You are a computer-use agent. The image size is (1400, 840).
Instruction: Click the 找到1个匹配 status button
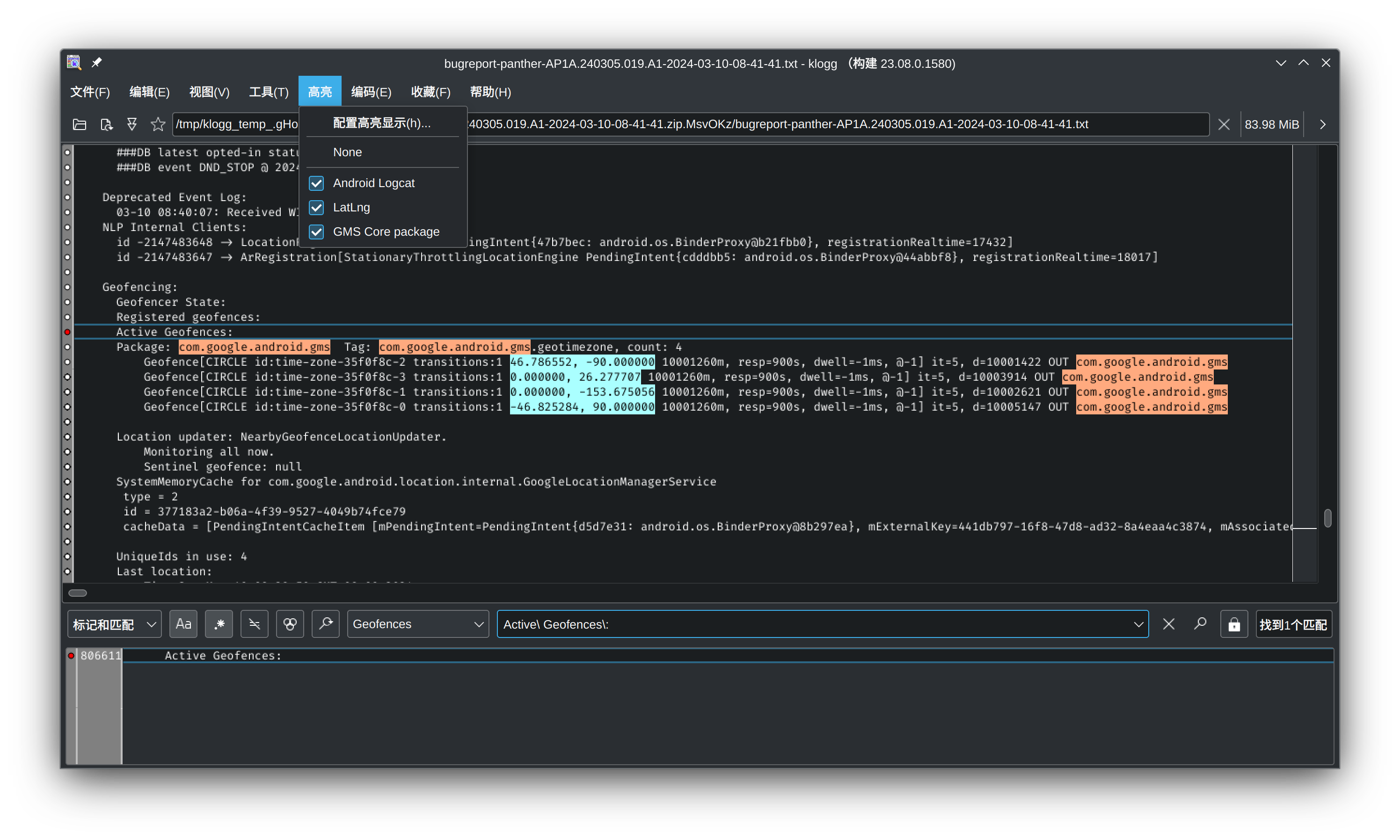pos(1294,624)
